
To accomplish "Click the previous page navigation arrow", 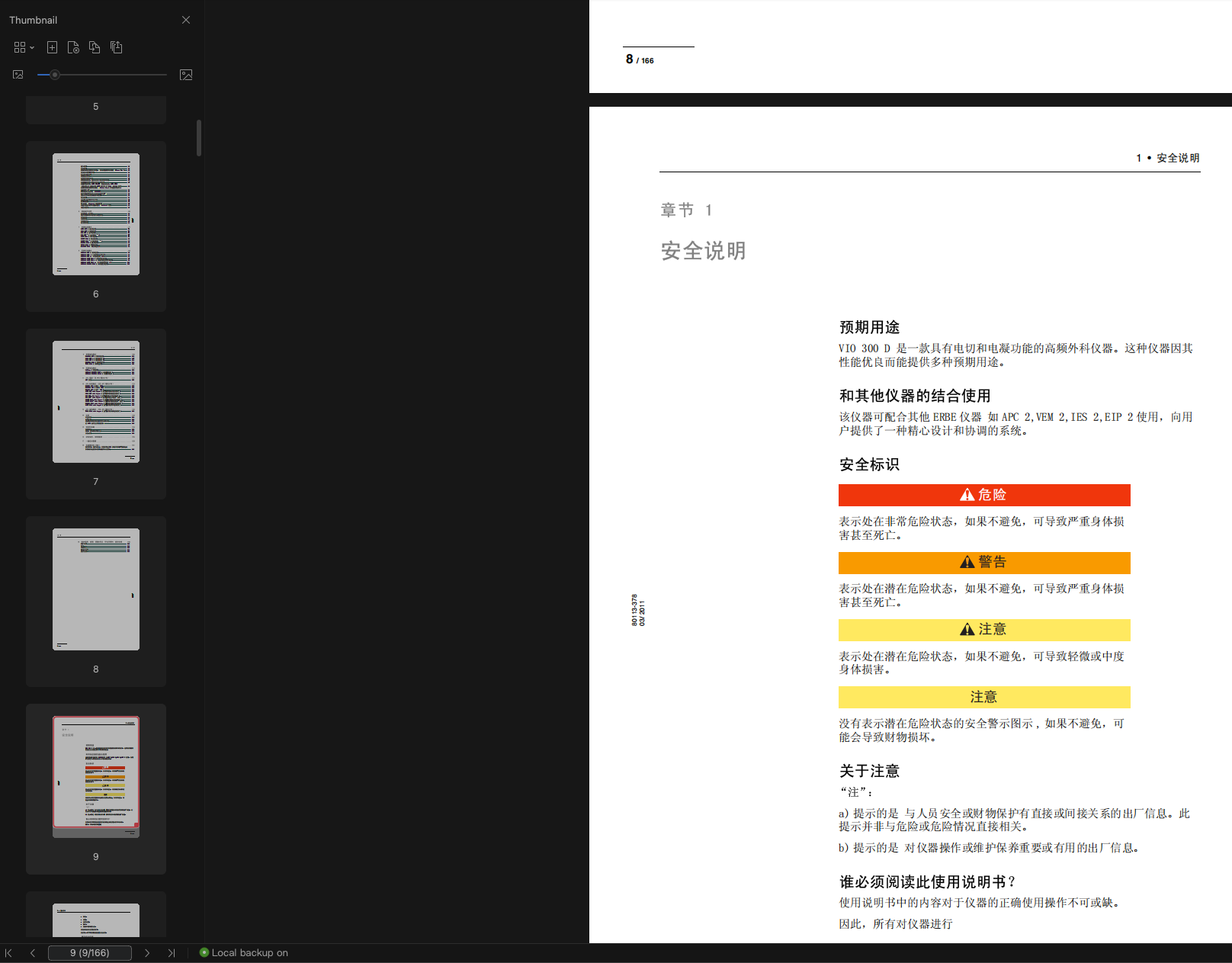I will click(x=32, y=952).
